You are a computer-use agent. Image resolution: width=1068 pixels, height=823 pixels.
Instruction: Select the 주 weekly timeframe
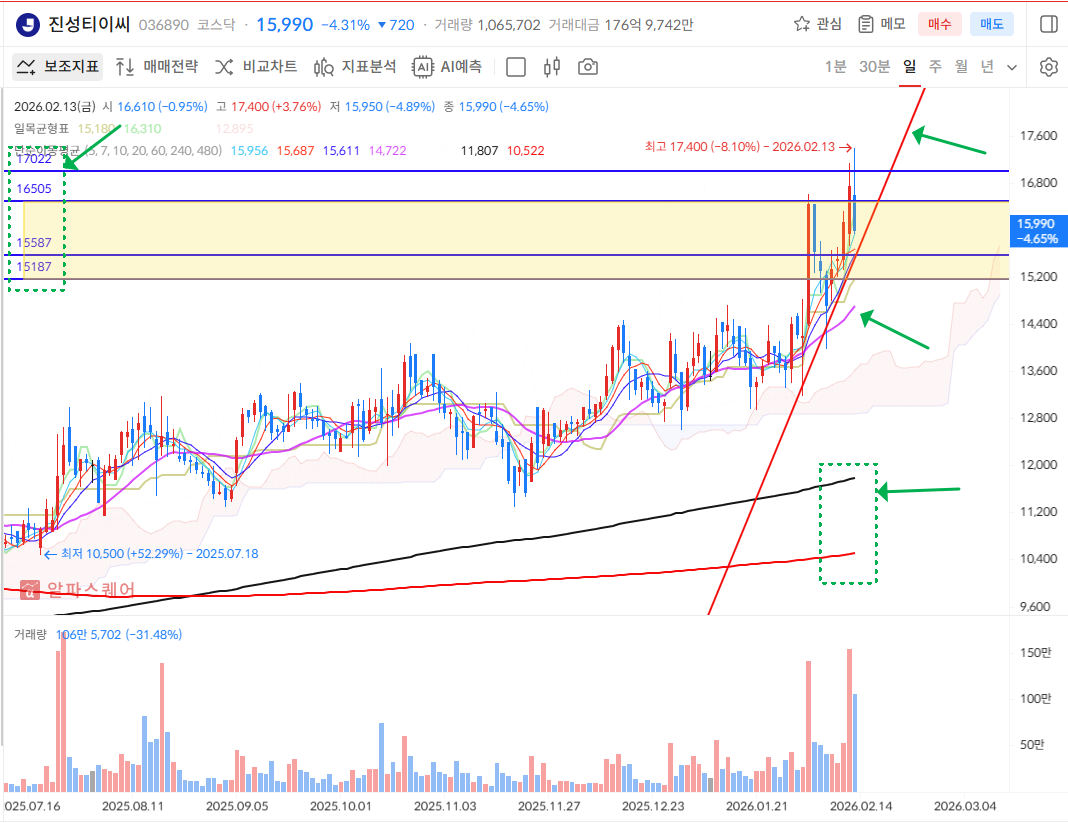935,67
